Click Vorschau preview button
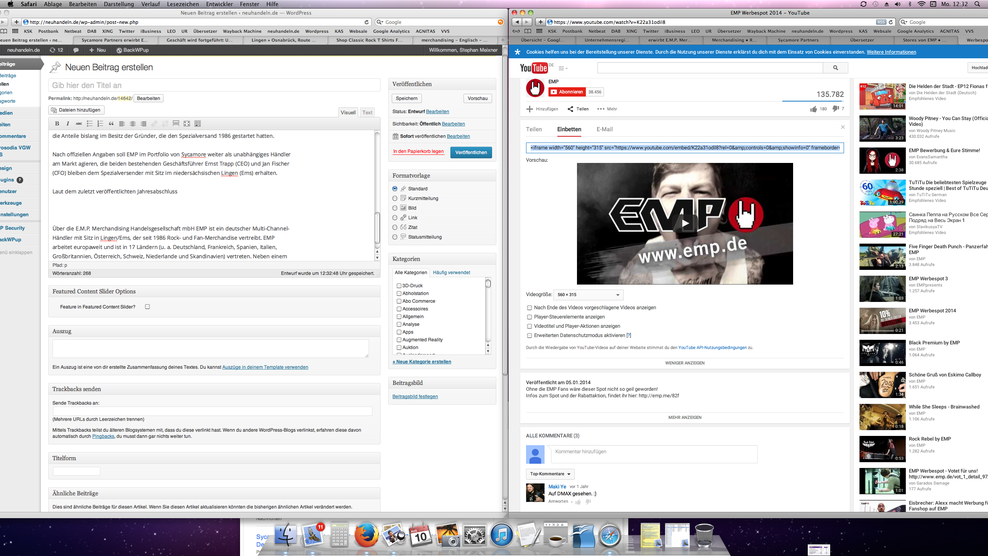Image resolution: width=988 pixels, height=556 pixels. click(x=478, y=98)
